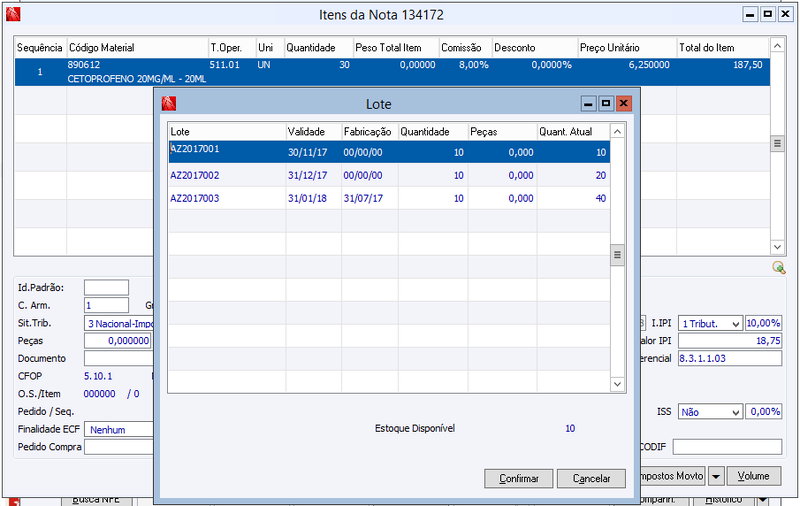Click the Validade column header
Image resolution: width=800 pixels, height=506 pixels.
314,132
